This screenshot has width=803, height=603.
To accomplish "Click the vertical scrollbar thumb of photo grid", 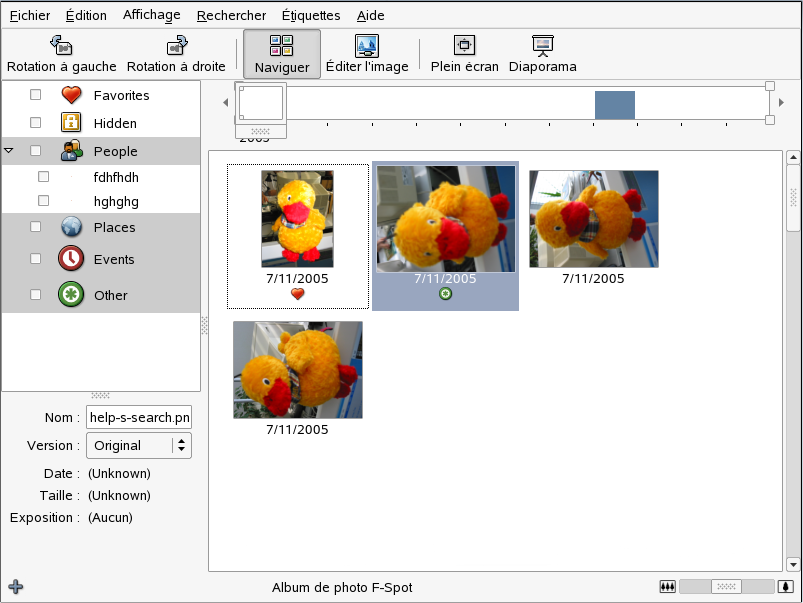I will click(793, 198).
